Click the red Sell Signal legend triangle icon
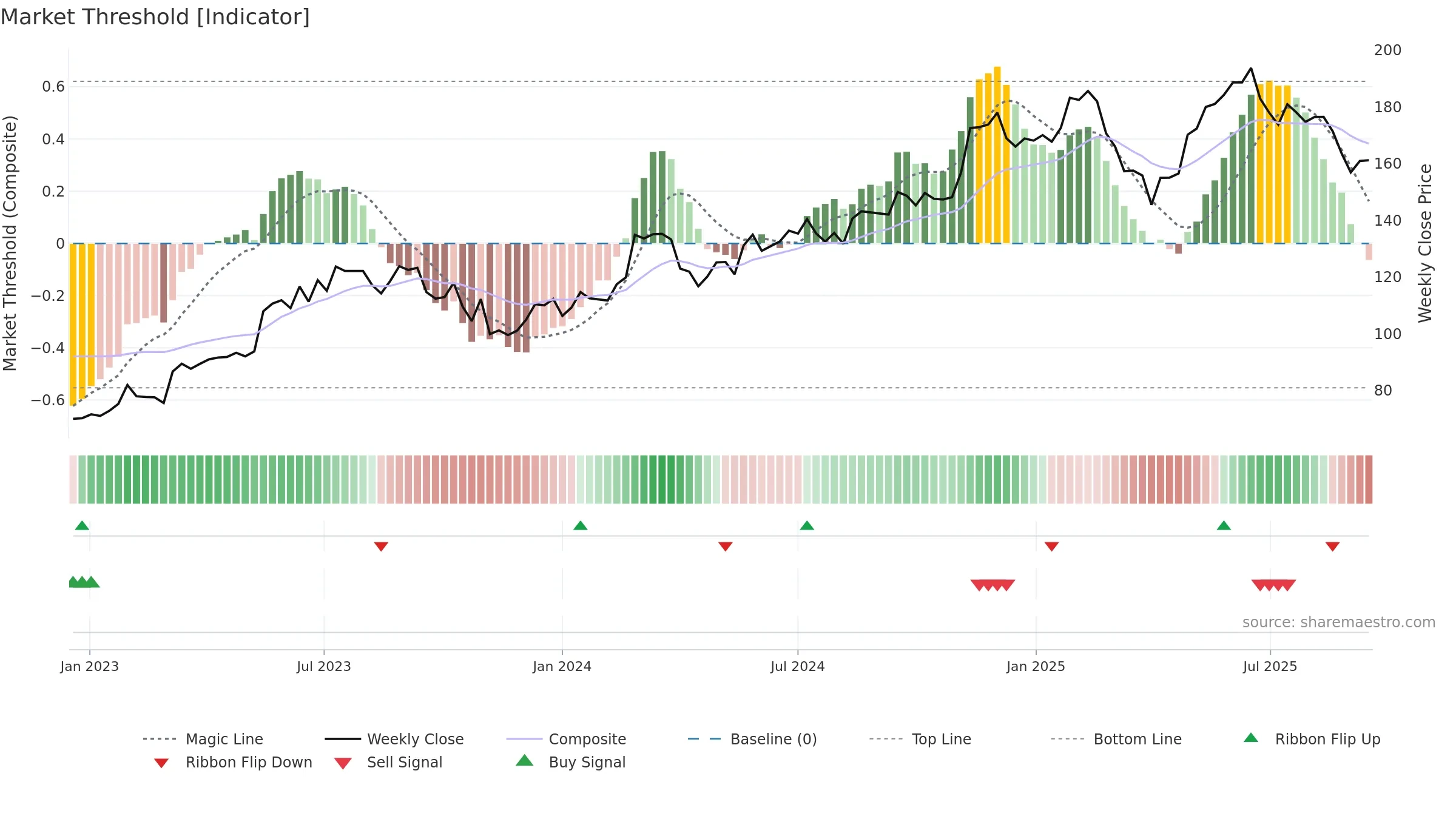Image resolution: width=1456 pixels, height=819 pixels. click(343, 763)
